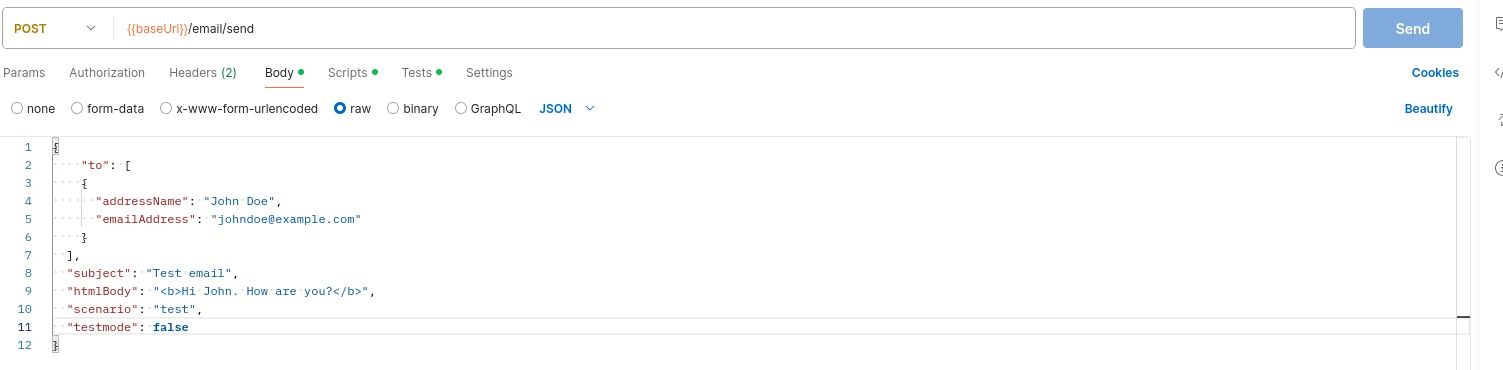Click Beautify to format the JSON
The image size is (1503, 370).
[1428, 109]
